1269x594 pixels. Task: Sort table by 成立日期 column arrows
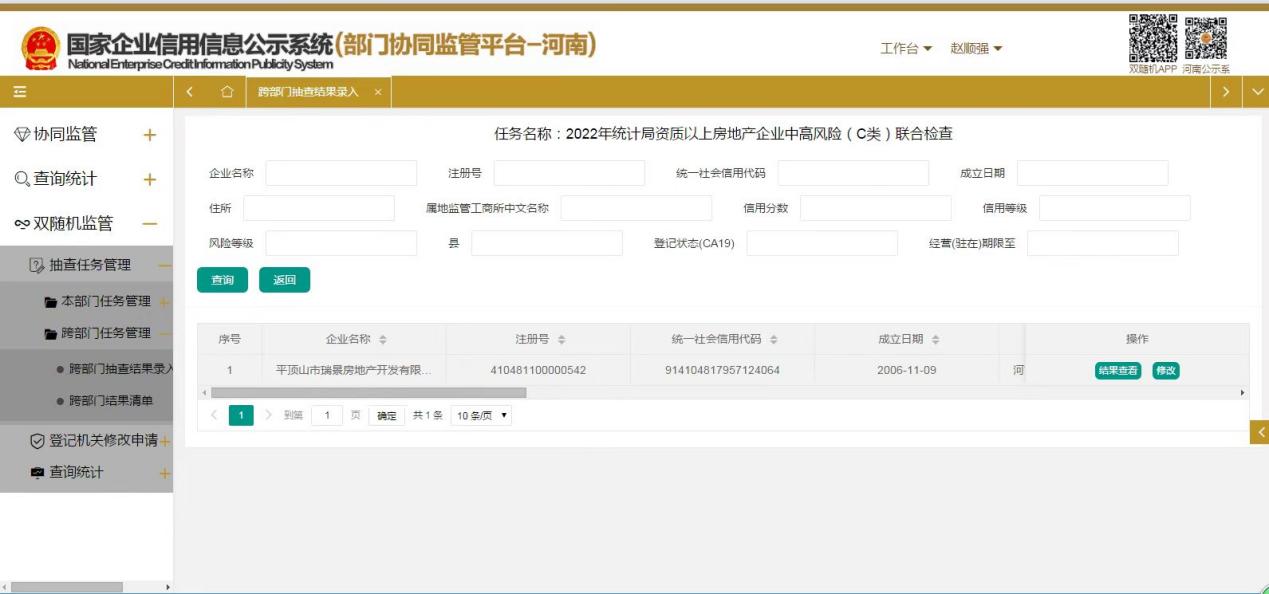934,340
